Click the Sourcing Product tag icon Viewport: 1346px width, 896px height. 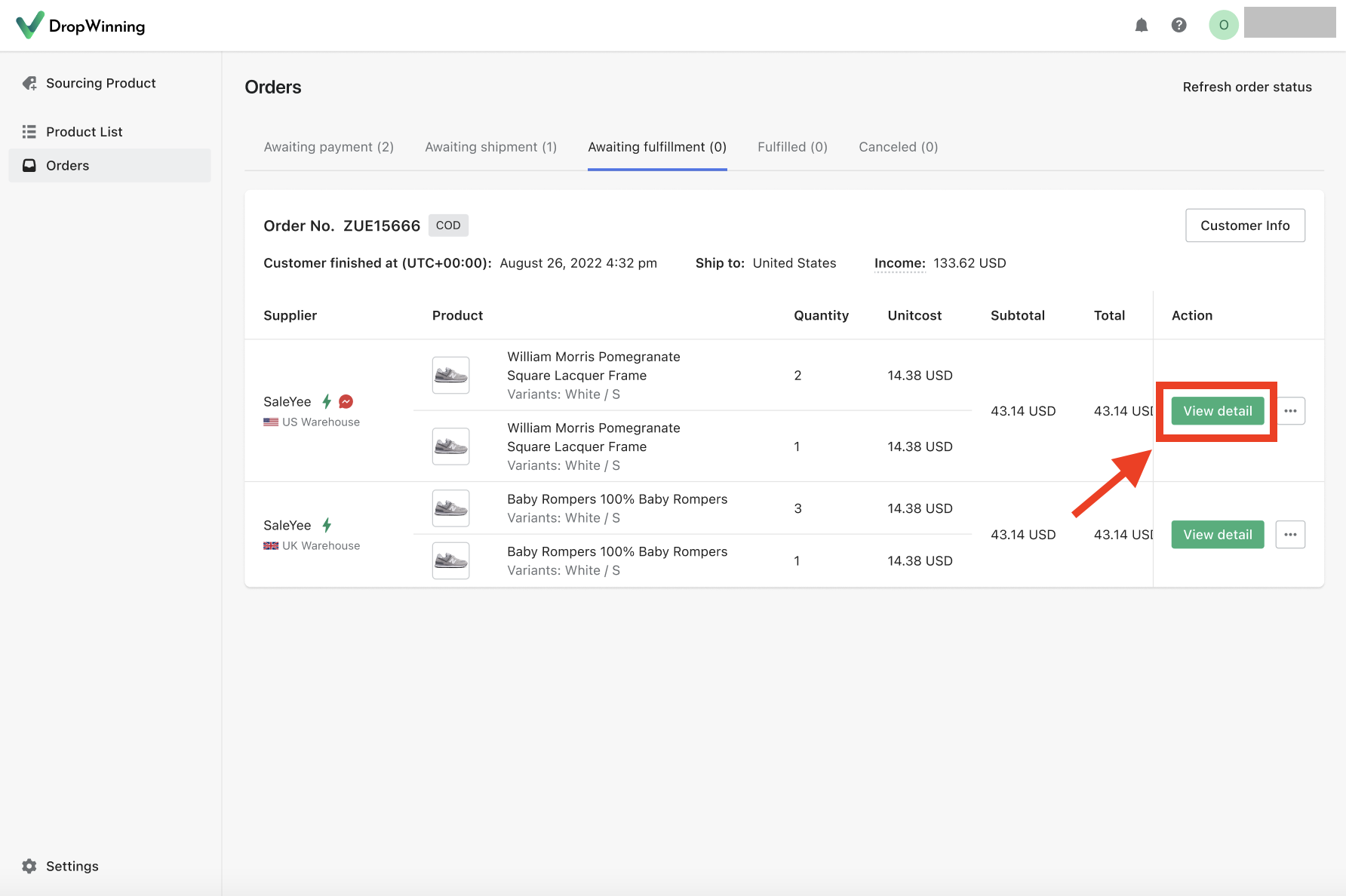point(29,83)
